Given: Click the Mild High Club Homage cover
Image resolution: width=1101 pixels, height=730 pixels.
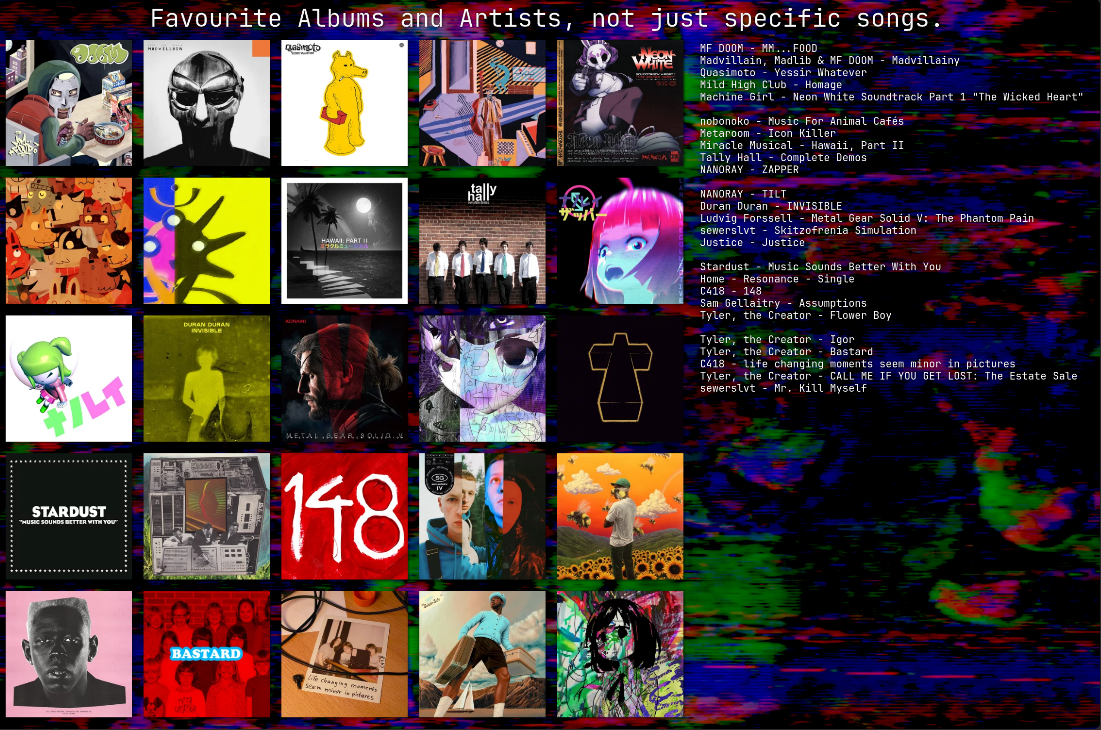Looking at the screenshot, I should tap(482, 103).
